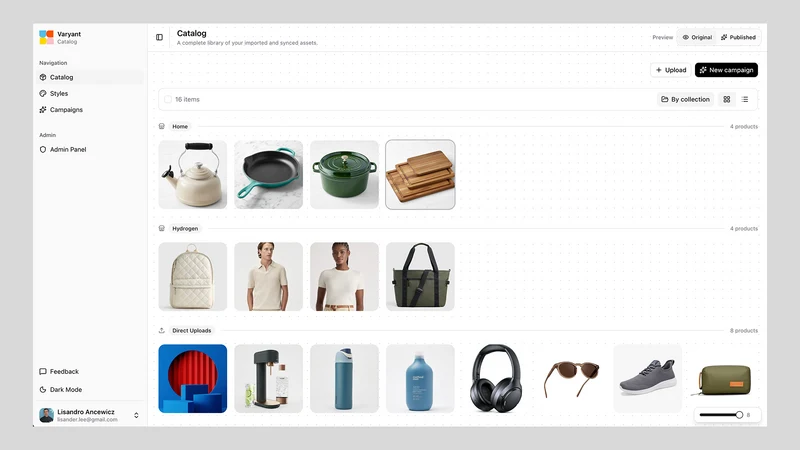Click the Admin Panel shield icon
800x450 pixels.
43,149
